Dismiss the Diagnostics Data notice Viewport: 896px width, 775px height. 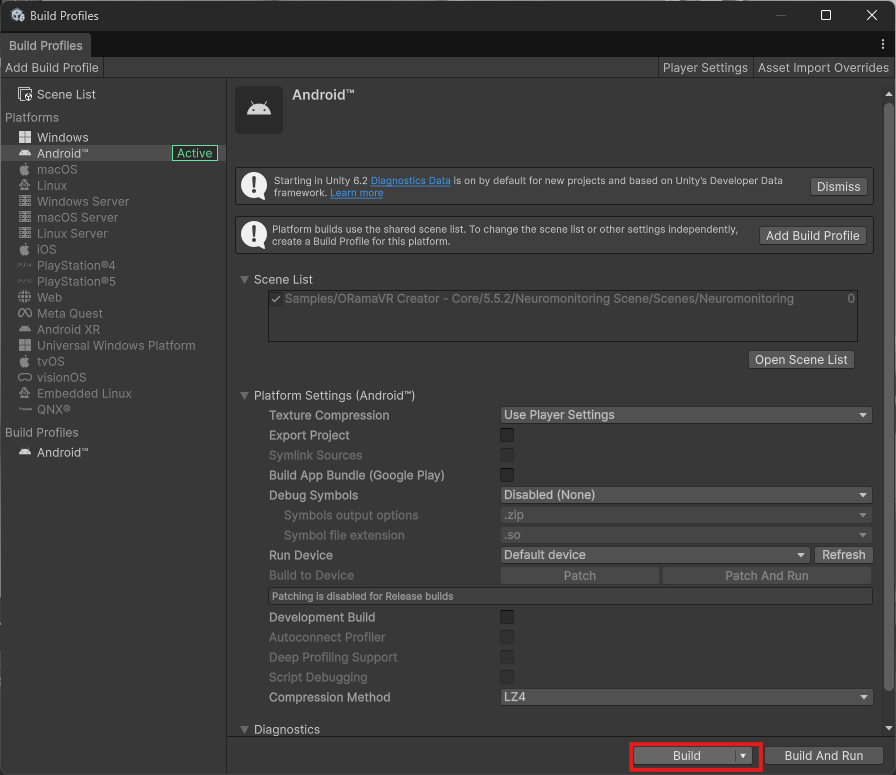(x=838, y=186)
